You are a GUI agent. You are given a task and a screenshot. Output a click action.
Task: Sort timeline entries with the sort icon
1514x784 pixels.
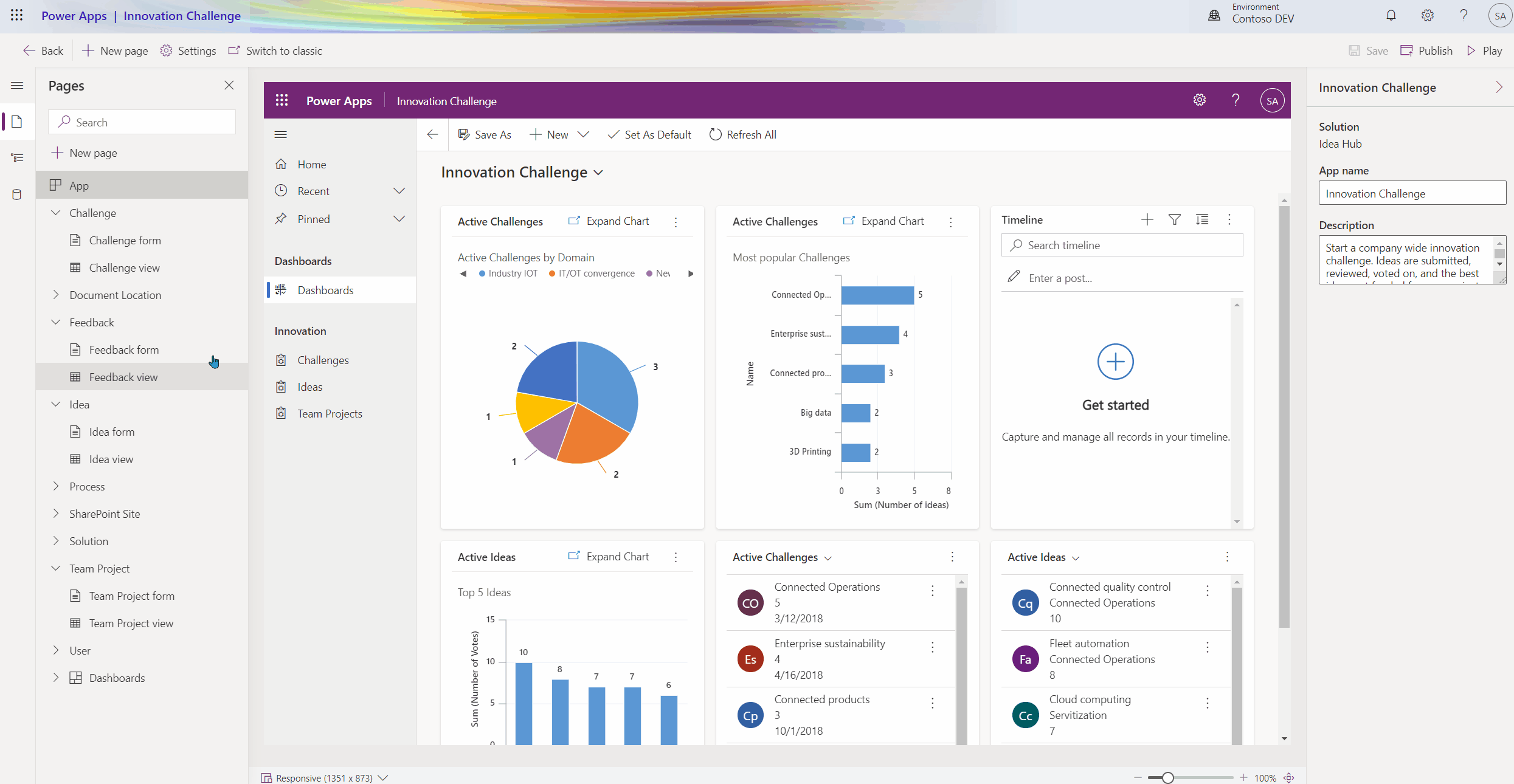(1203, 219)
